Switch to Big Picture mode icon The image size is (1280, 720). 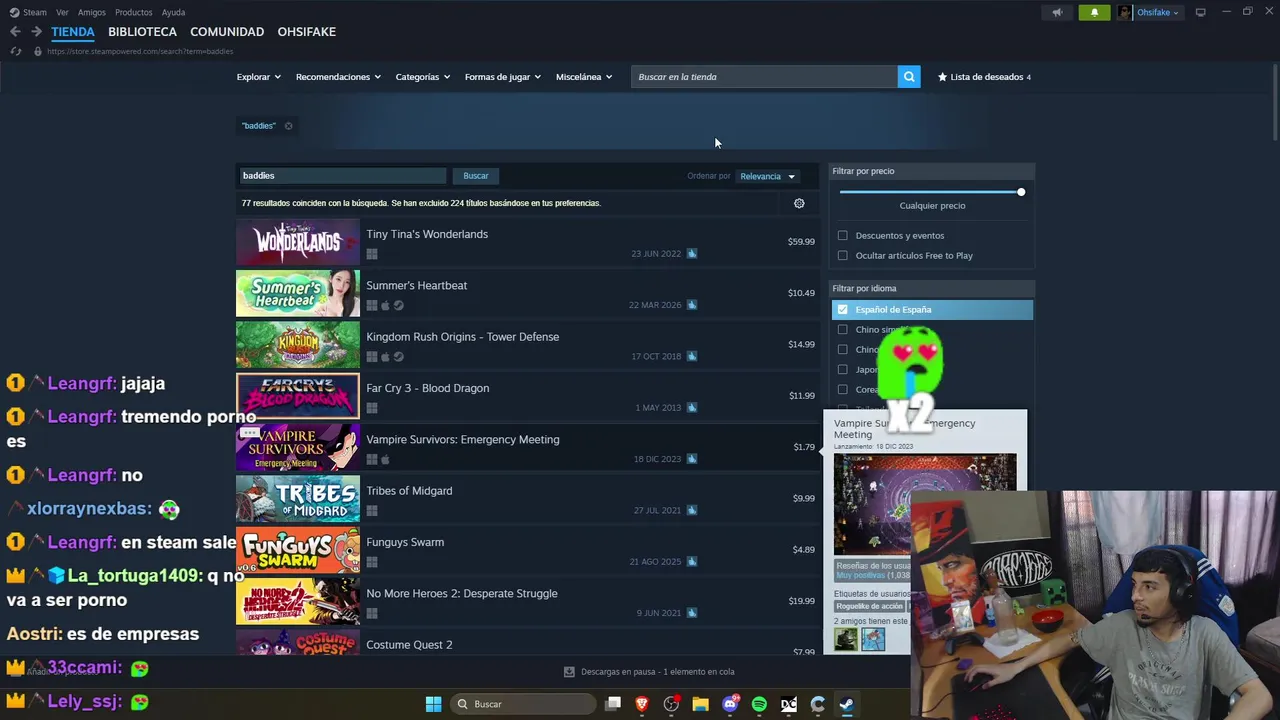tap(1200, 12)
